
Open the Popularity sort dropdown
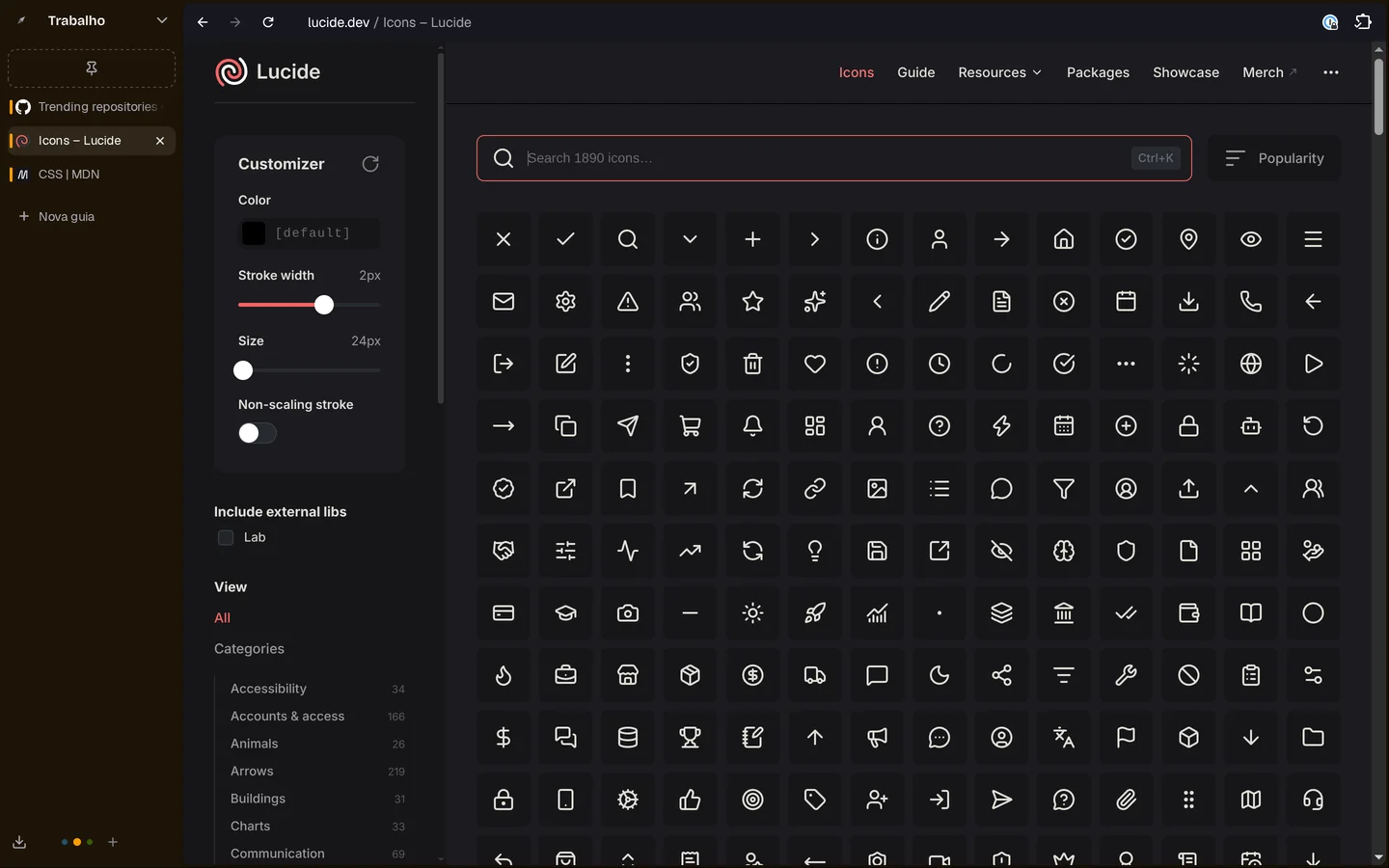(x=1273, y=158)
